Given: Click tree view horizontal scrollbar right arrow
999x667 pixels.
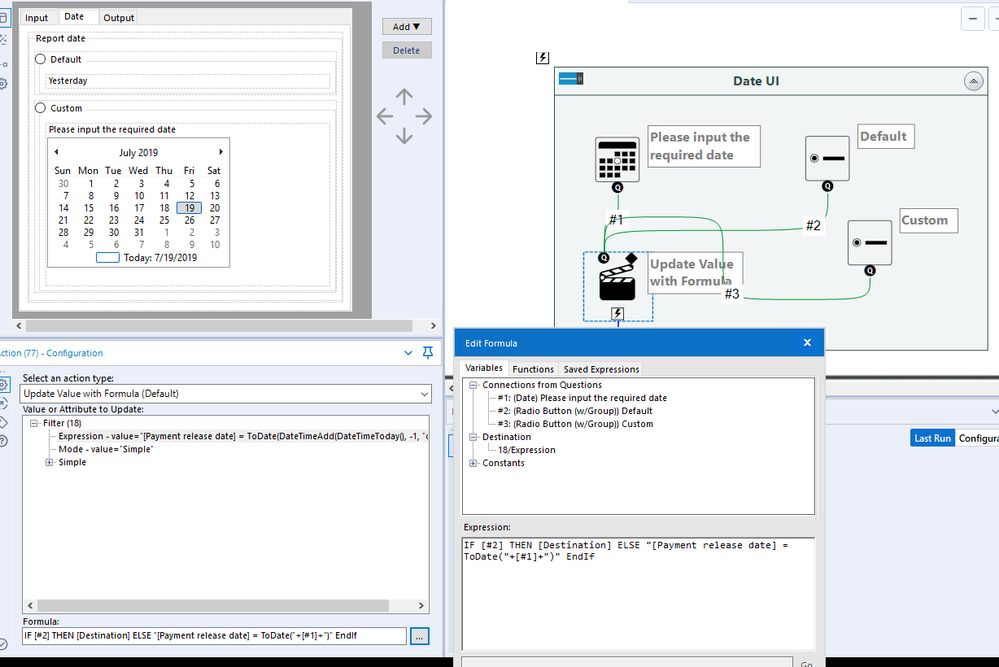Looking at the screenshot, I should pyautogui.click(x=420, y=605).
